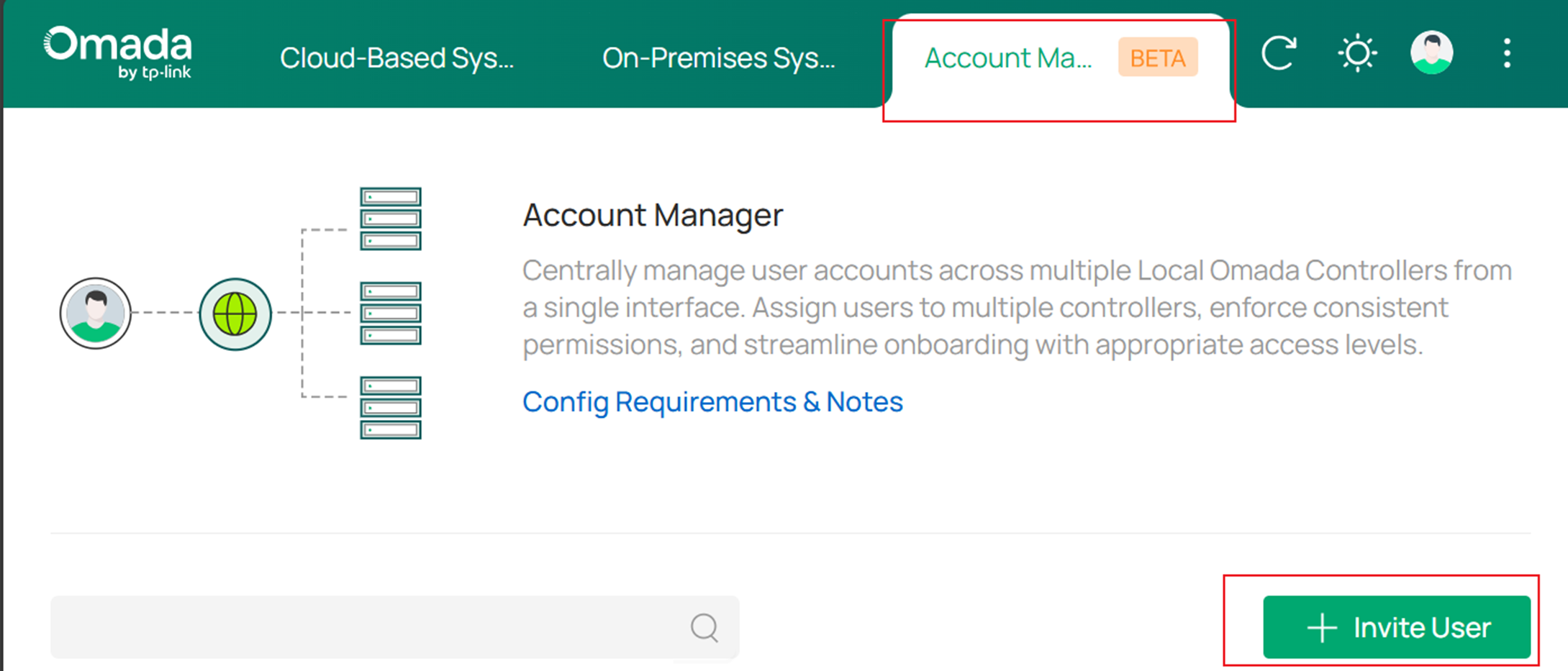
Task: Click the network globe illustration icon
Action: [x=235, y=314]
